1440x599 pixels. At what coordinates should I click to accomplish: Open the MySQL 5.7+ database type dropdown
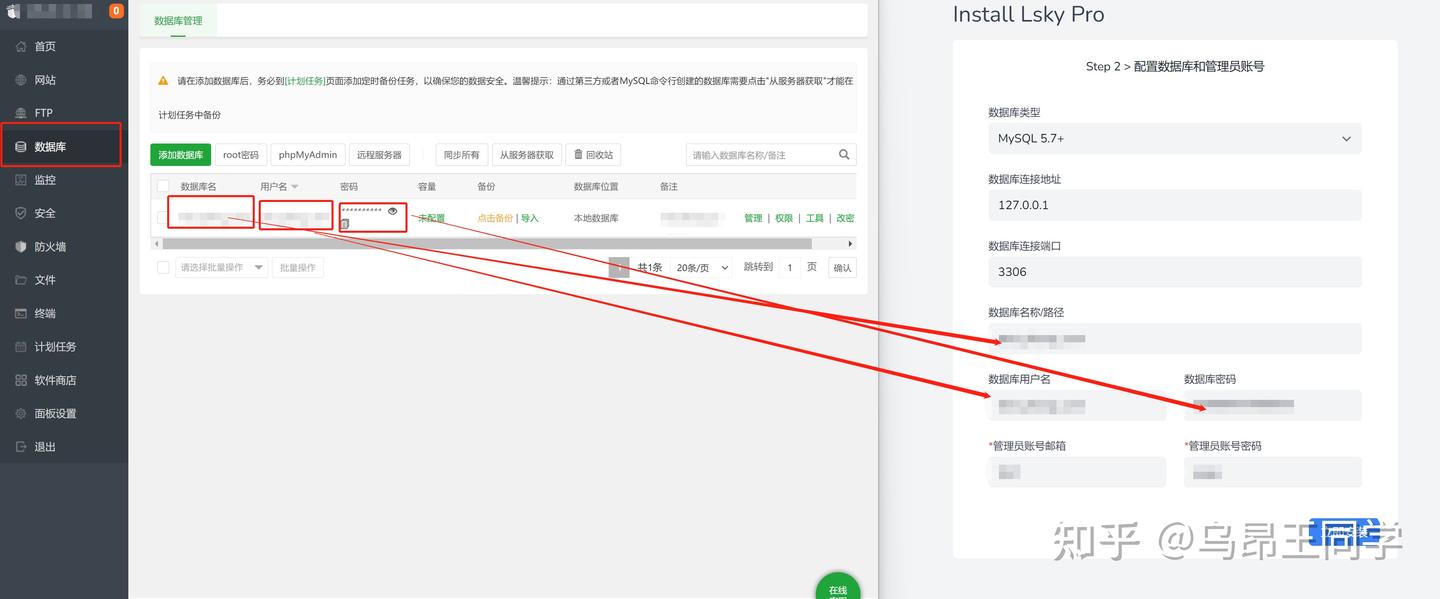click(1175, 138)
